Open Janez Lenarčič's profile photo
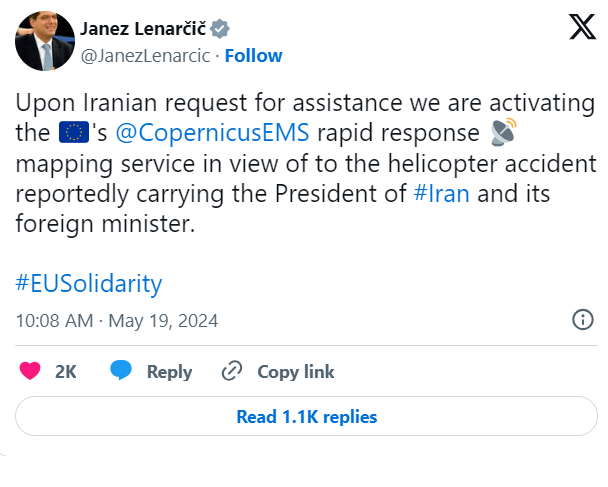The height and width of the screenshot is (487, 608). tap(45, 41)
